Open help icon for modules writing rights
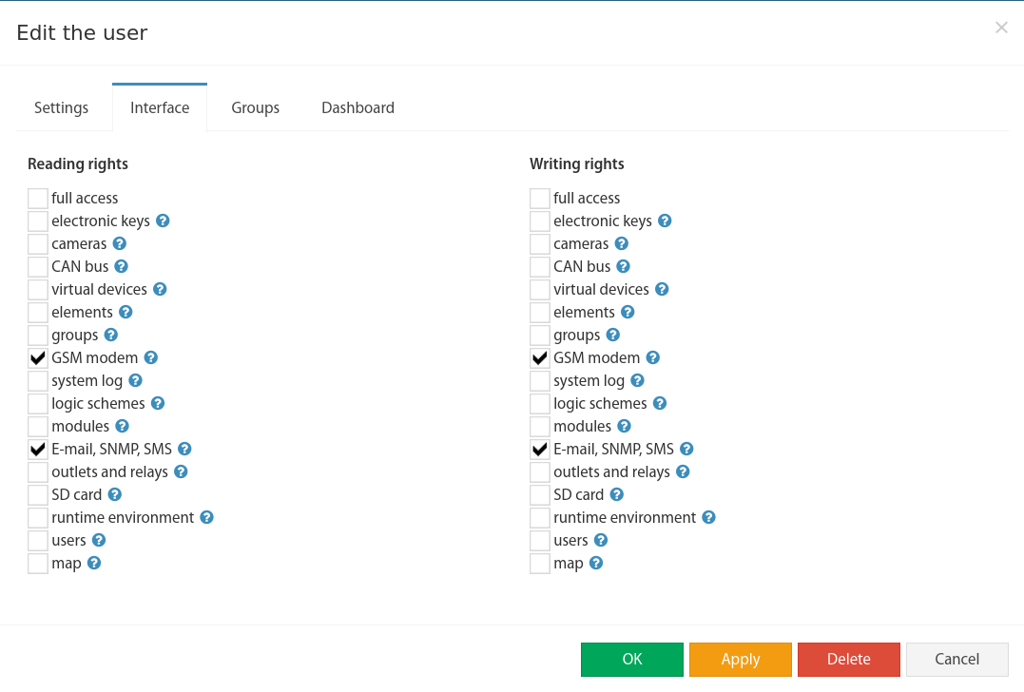The height and width of the screenshot is (692, 1024). coord(624,426)
